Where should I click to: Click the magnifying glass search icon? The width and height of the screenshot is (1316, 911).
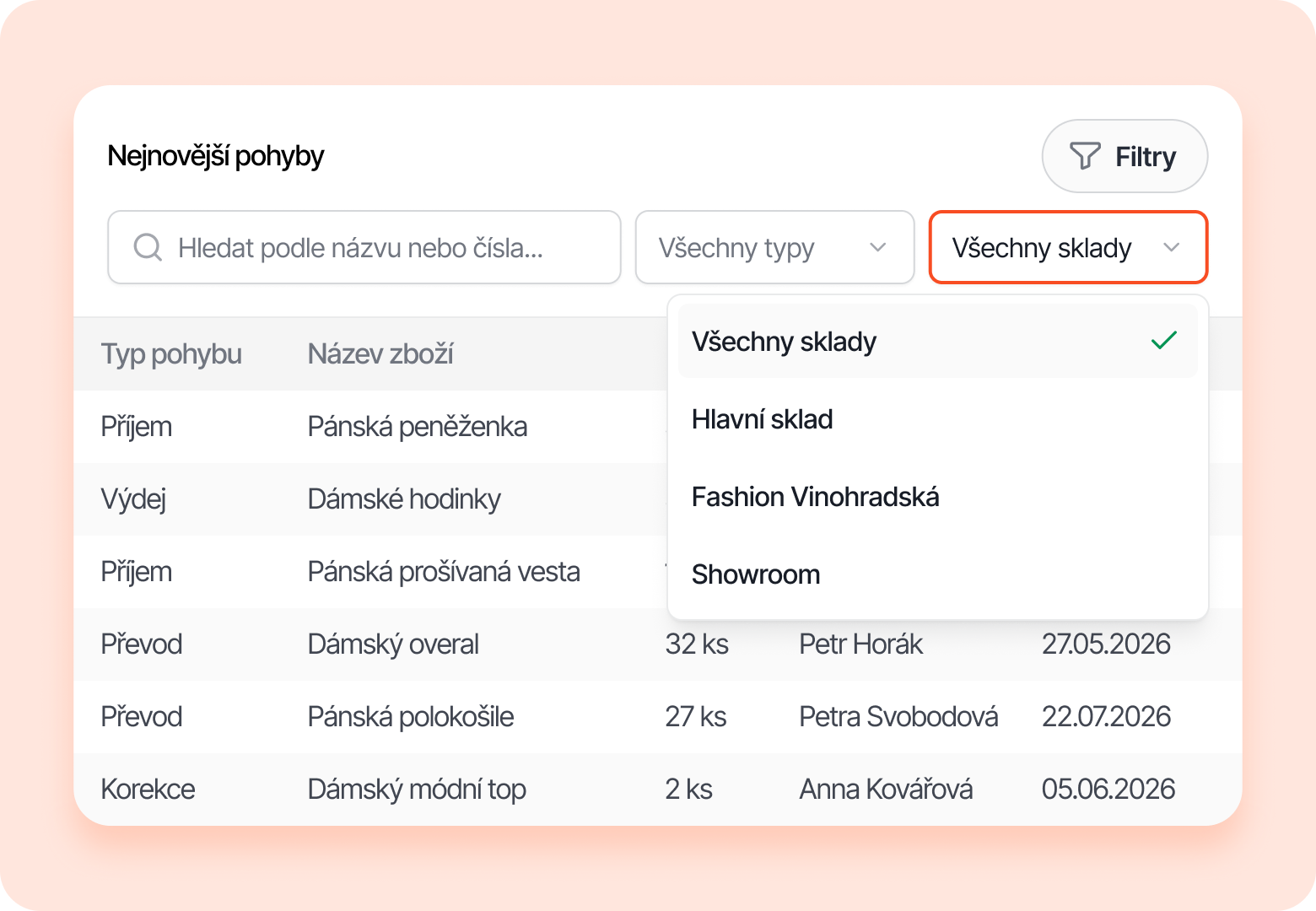[148, 247]
